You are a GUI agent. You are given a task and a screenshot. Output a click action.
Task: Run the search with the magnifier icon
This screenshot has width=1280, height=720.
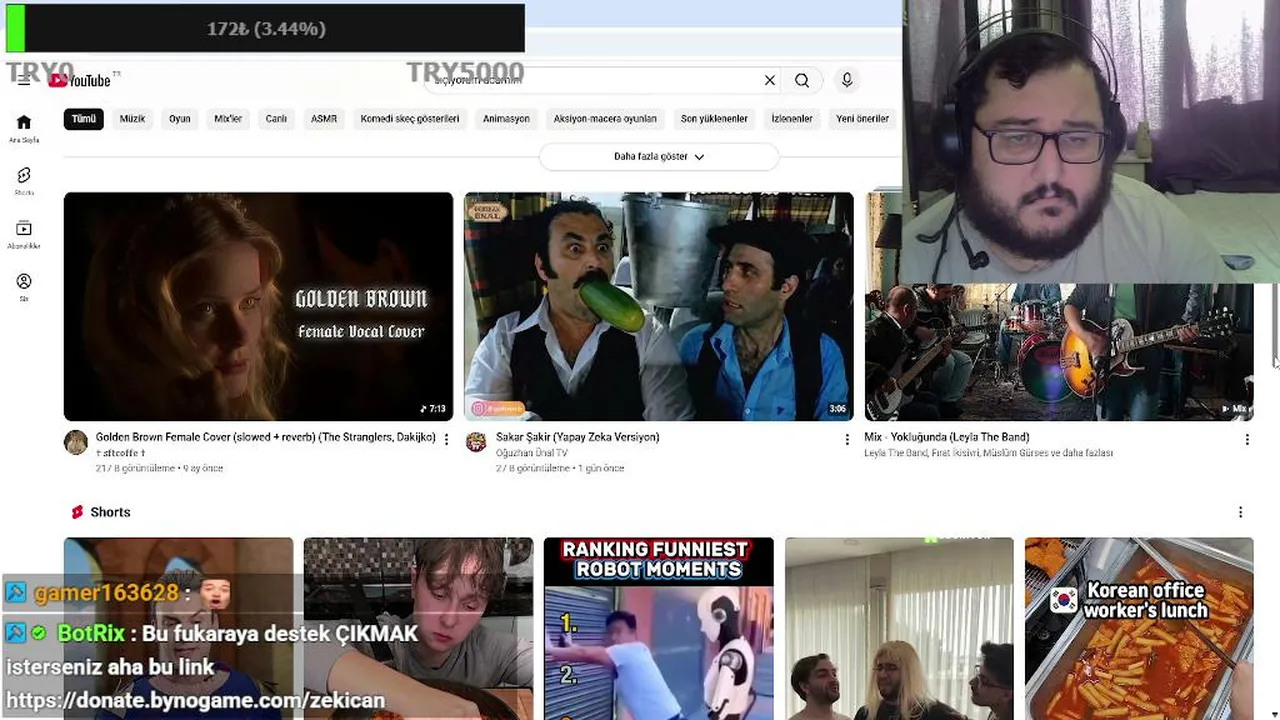pos(802,80)
